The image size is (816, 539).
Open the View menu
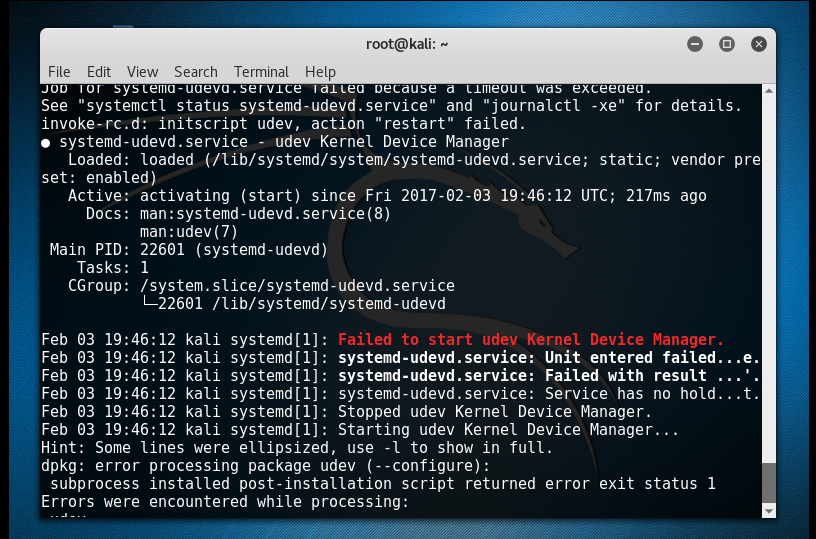(x=142, y=72)
